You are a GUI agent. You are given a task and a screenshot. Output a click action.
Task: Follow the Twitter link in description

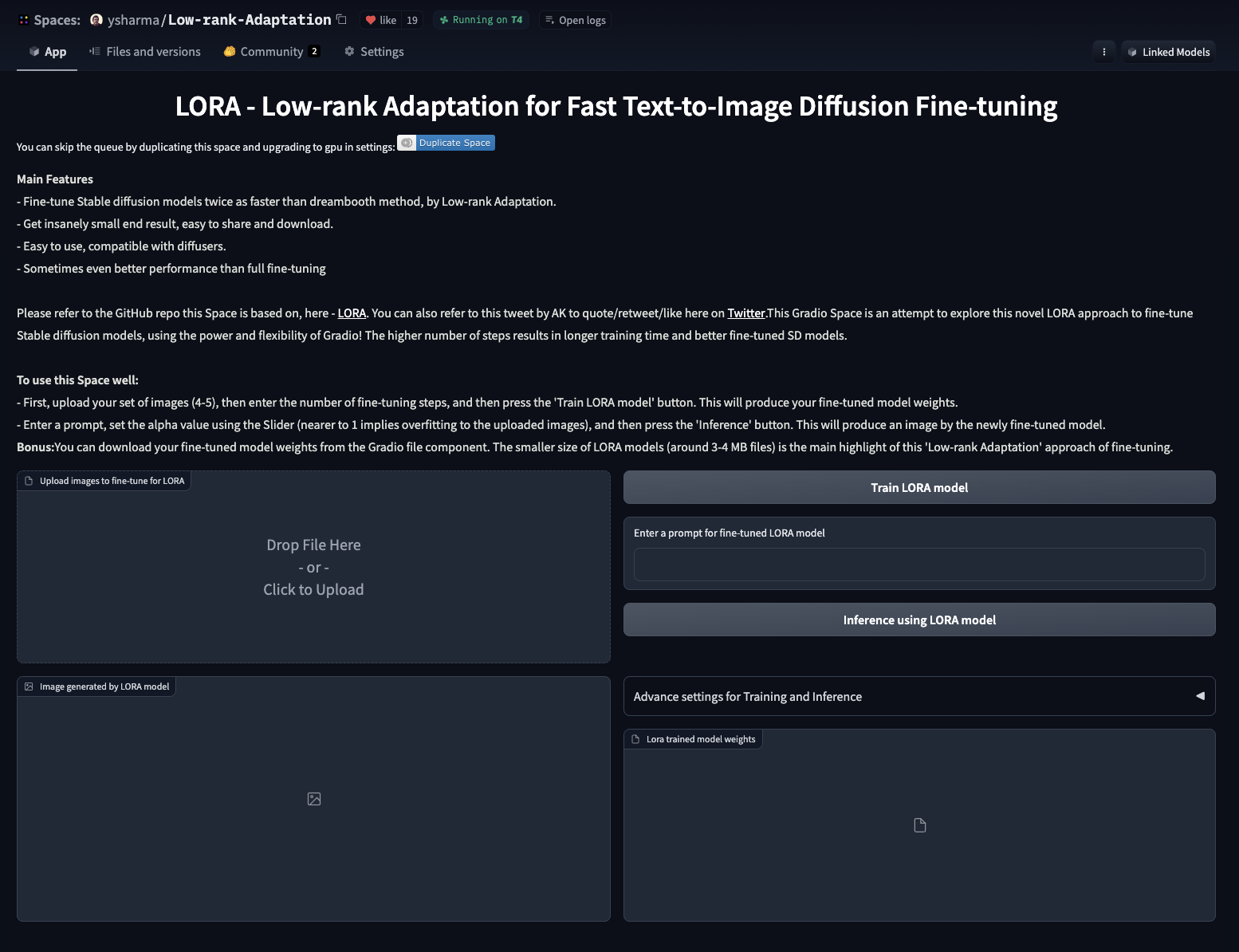coord(745,313)
